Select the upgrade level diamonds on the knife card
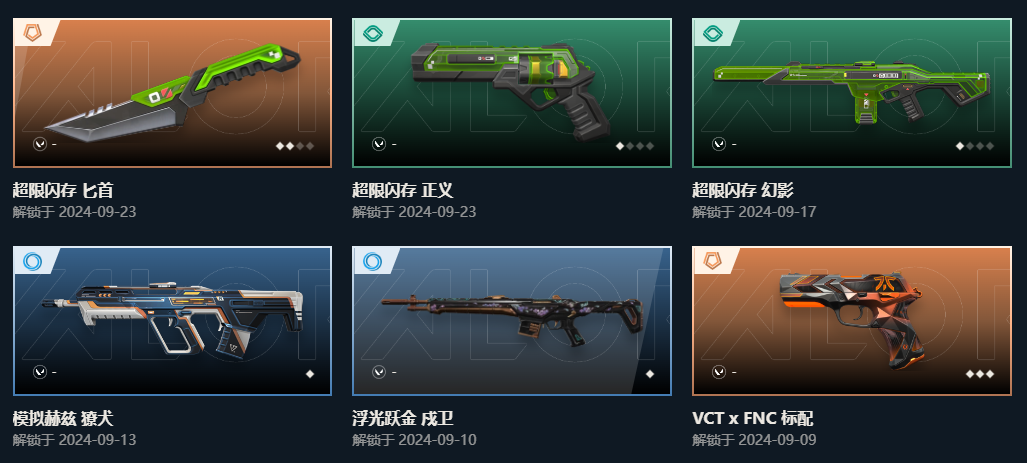 295,146
